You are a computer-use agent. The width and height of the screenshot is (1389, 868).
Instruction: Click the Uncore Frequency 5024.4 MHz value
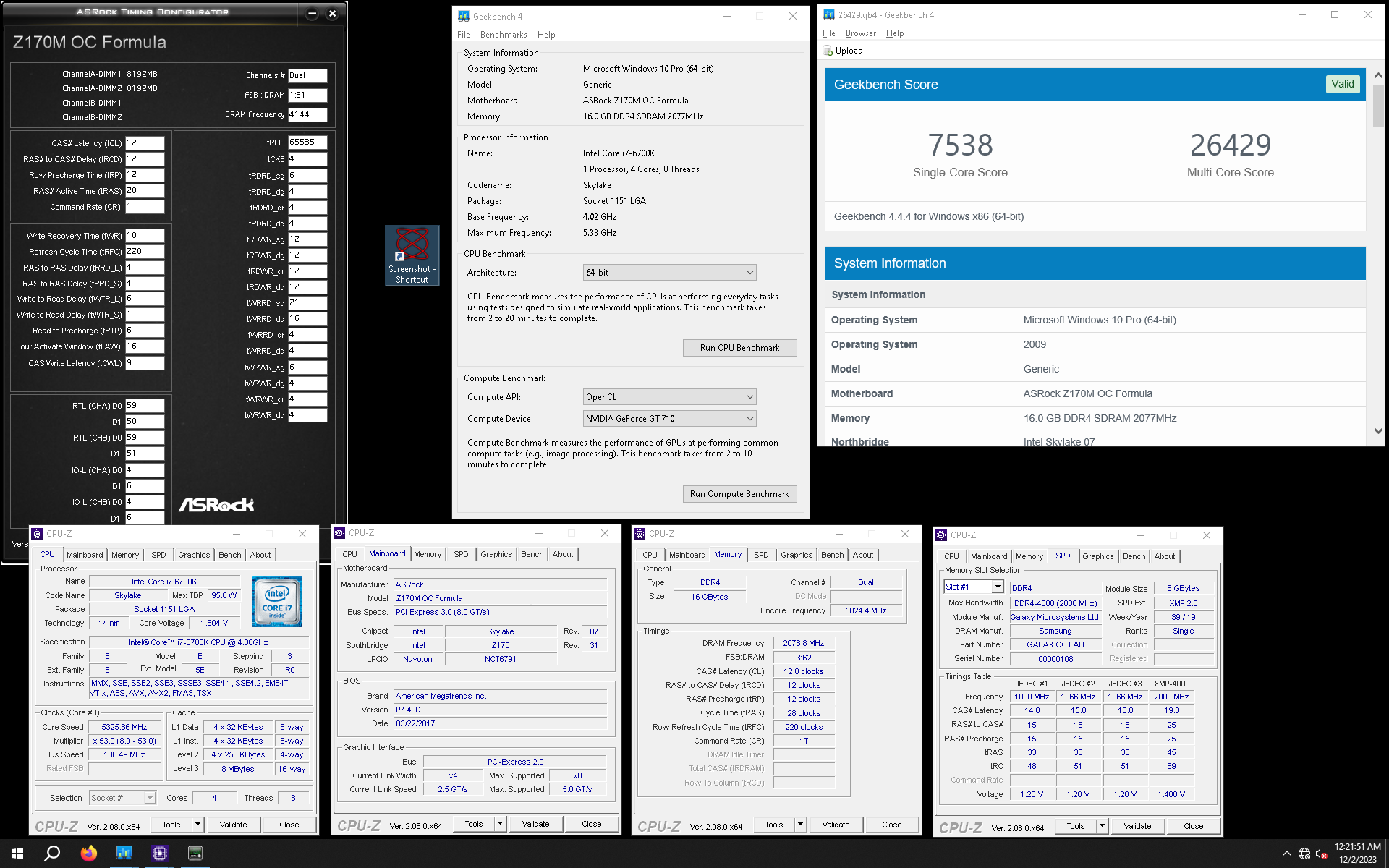(x=866, y=610)
